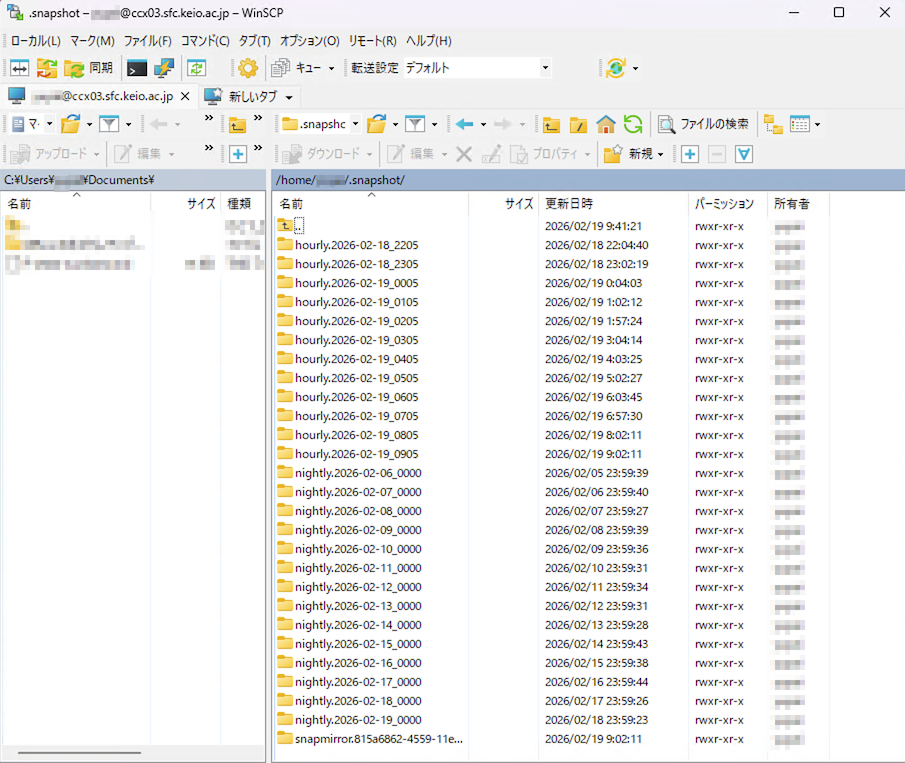Go to remote home directory icon

tap(605, 124)
